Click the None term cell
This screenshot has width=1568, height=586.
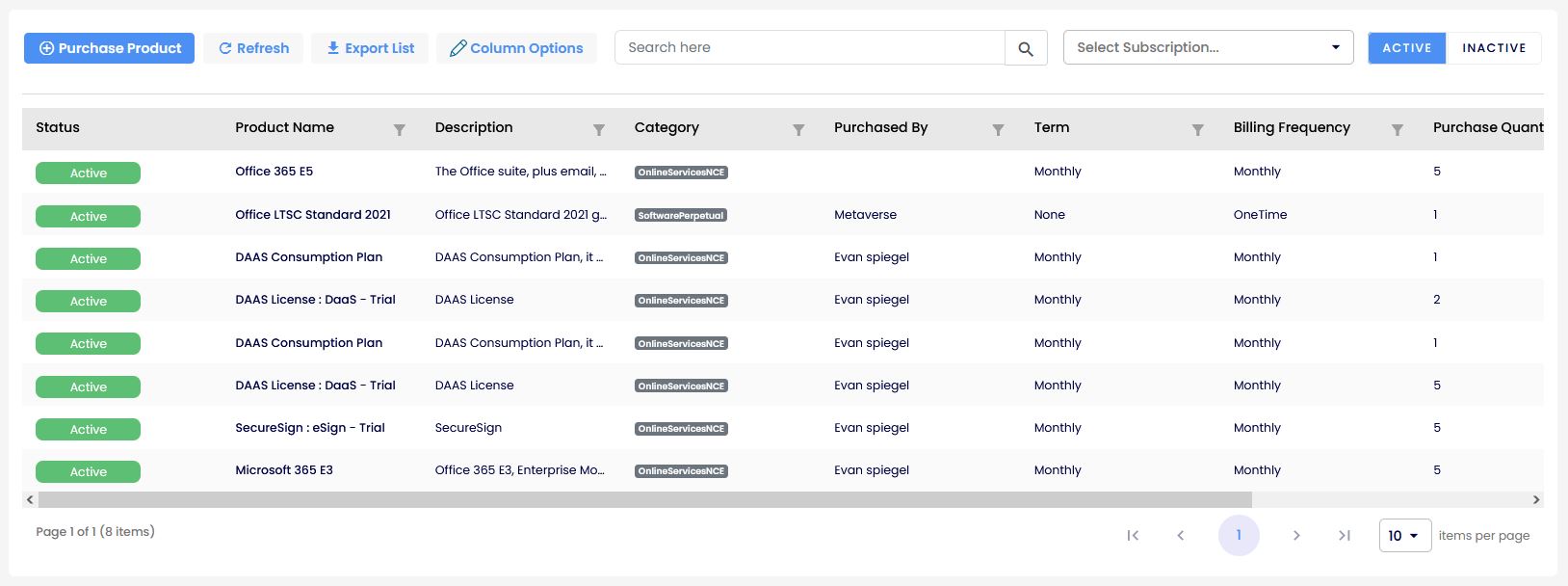click(x=1050, y=215)
